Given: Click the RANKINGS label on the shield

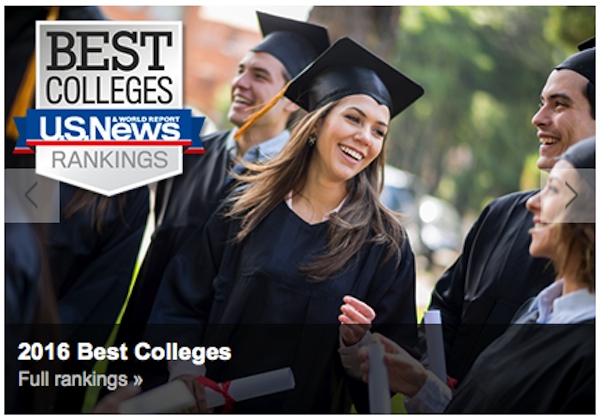Looking at the screenshot, I should click(x=110, y=160).
